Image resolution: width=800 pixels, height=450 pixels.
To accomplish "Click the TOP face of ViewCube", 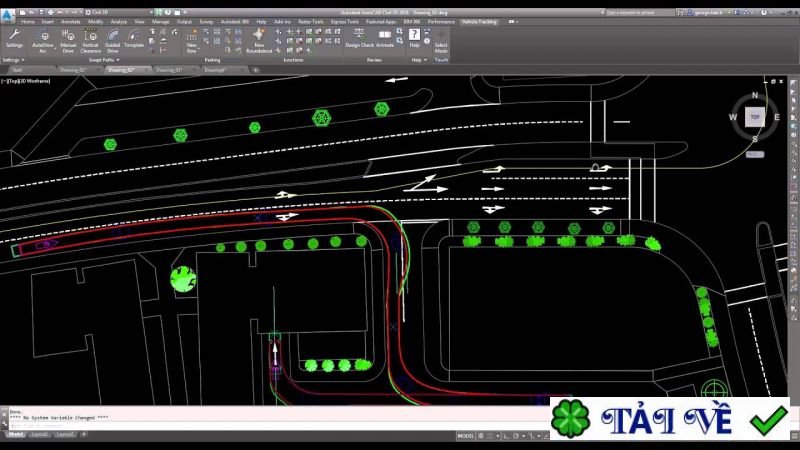I will point(755,117).
